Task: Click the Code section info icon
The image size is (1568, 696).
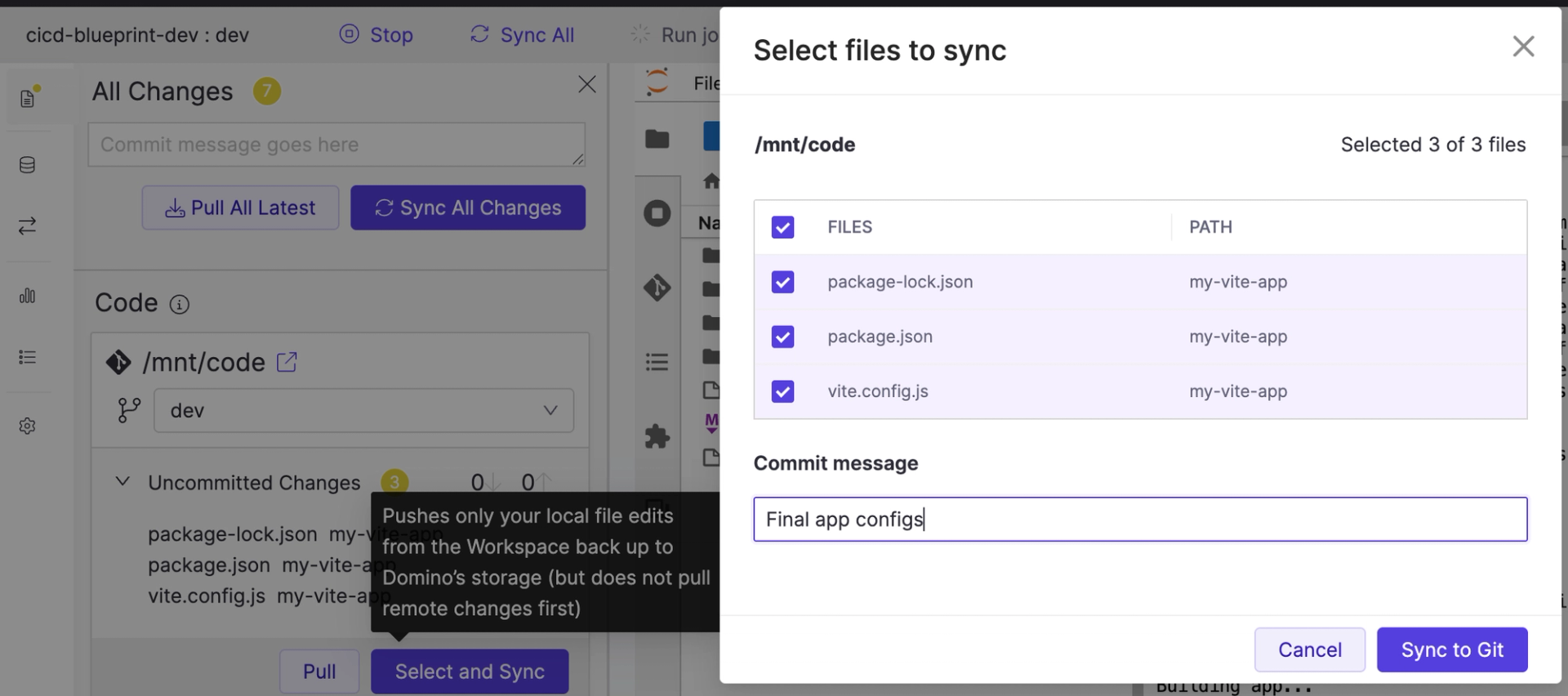Action: 179,305
